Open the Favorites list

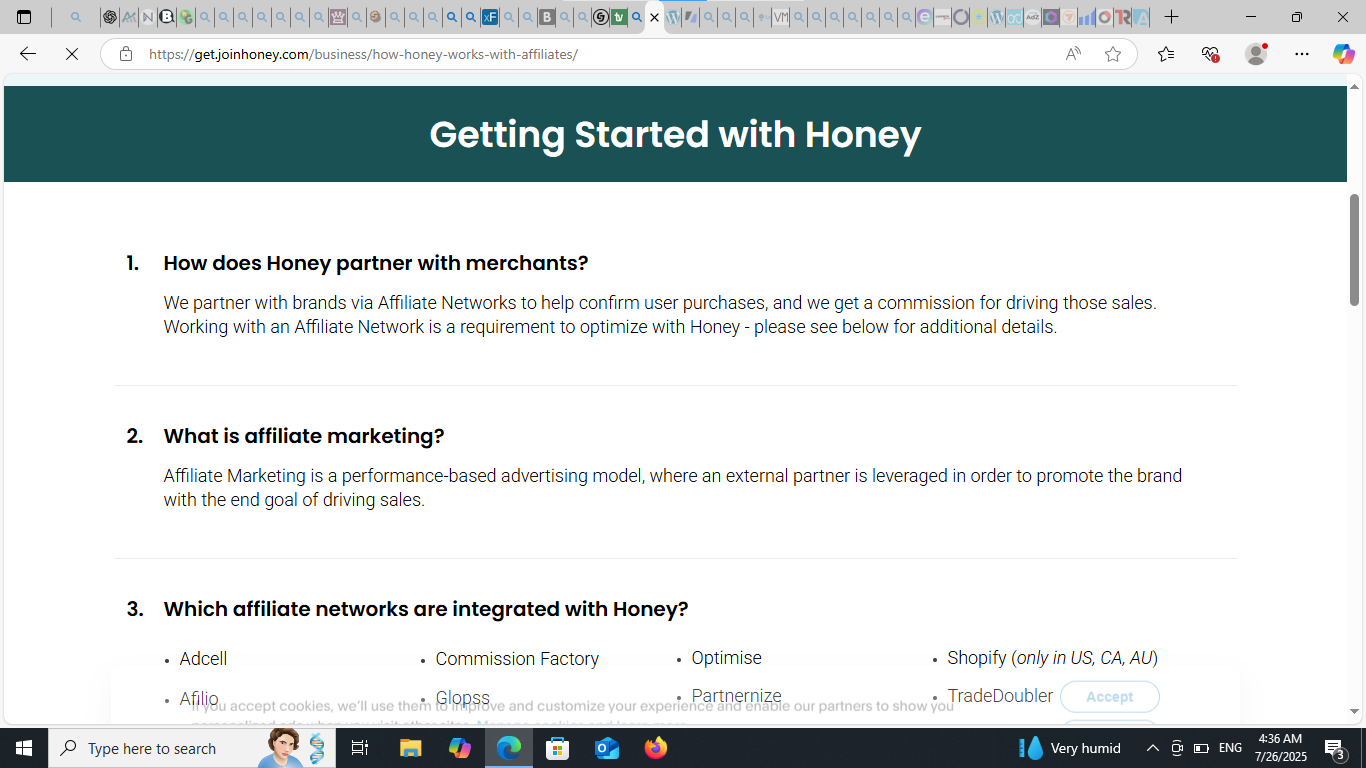click(x=1166, y=54)
